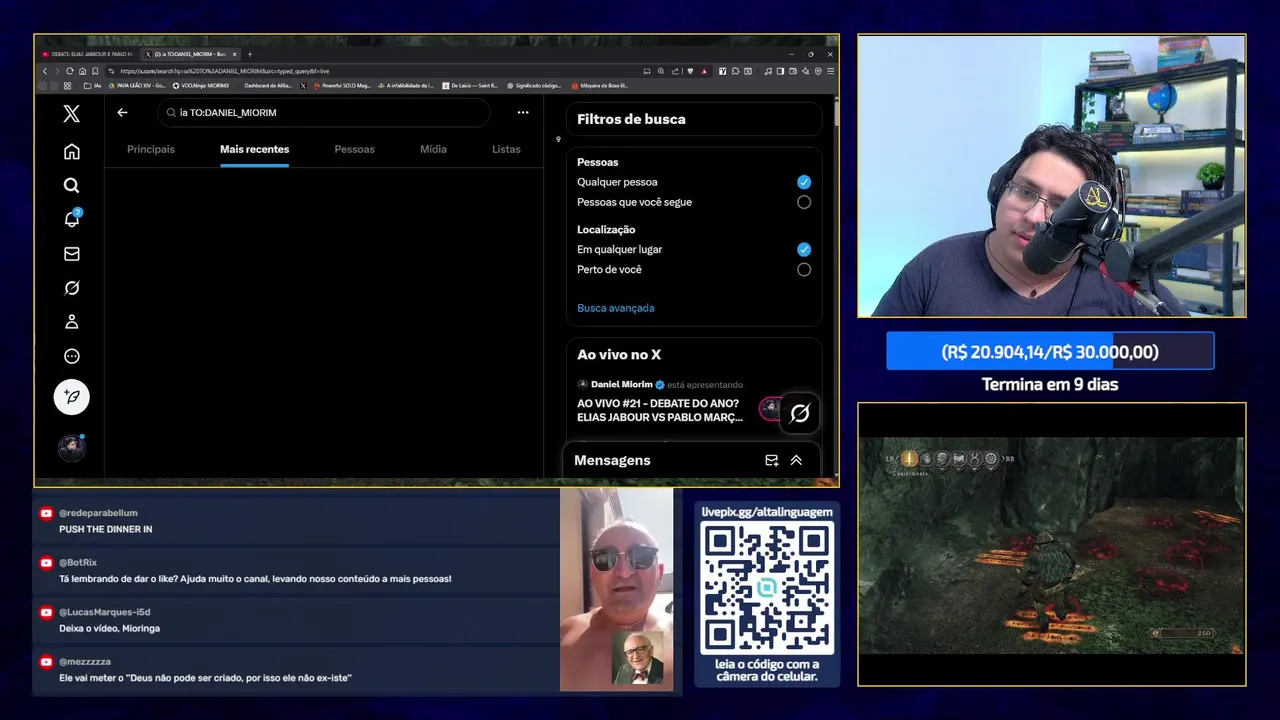1280x720 pixels.
Task: Click @BotRix chat username
Action: click(x=78, y=563)
